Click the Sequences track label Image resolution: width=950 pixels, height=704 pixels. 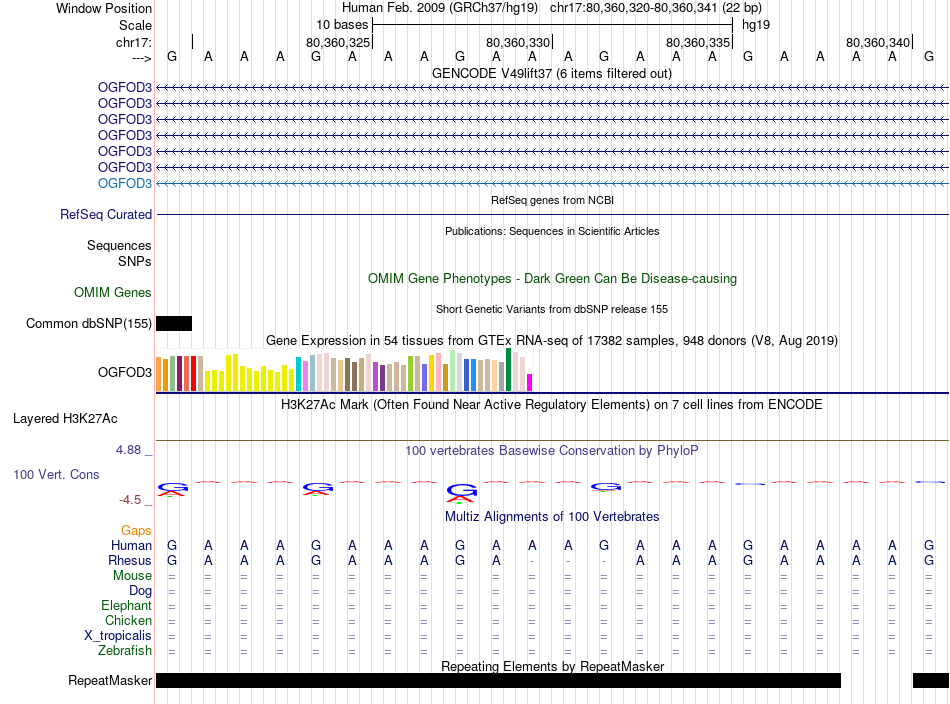[119, 245]
